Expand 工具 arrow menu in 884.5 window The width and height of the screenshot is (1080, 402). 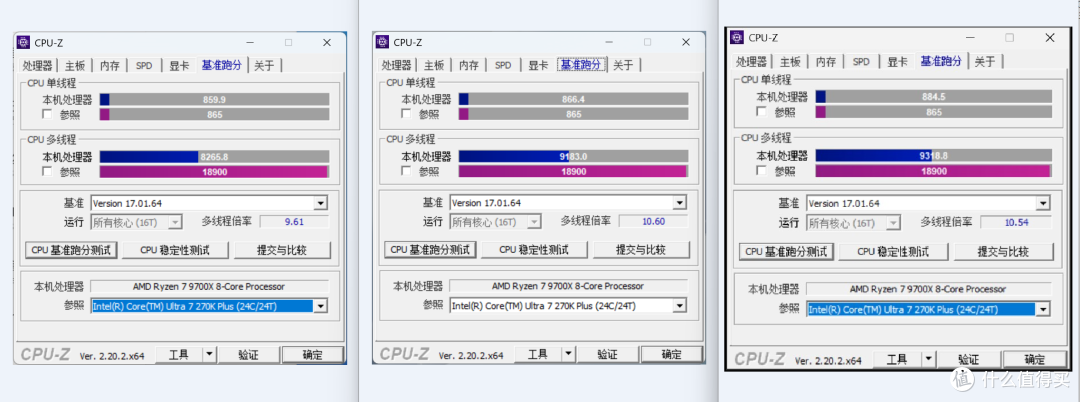[x=928, y=359]
